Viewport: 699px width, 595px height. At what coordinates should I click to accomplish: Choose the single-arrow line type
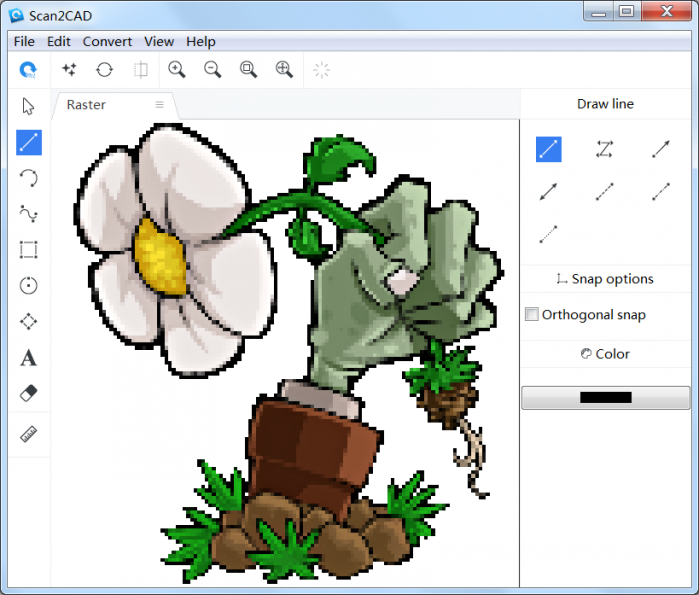click(x=661, y=149)
